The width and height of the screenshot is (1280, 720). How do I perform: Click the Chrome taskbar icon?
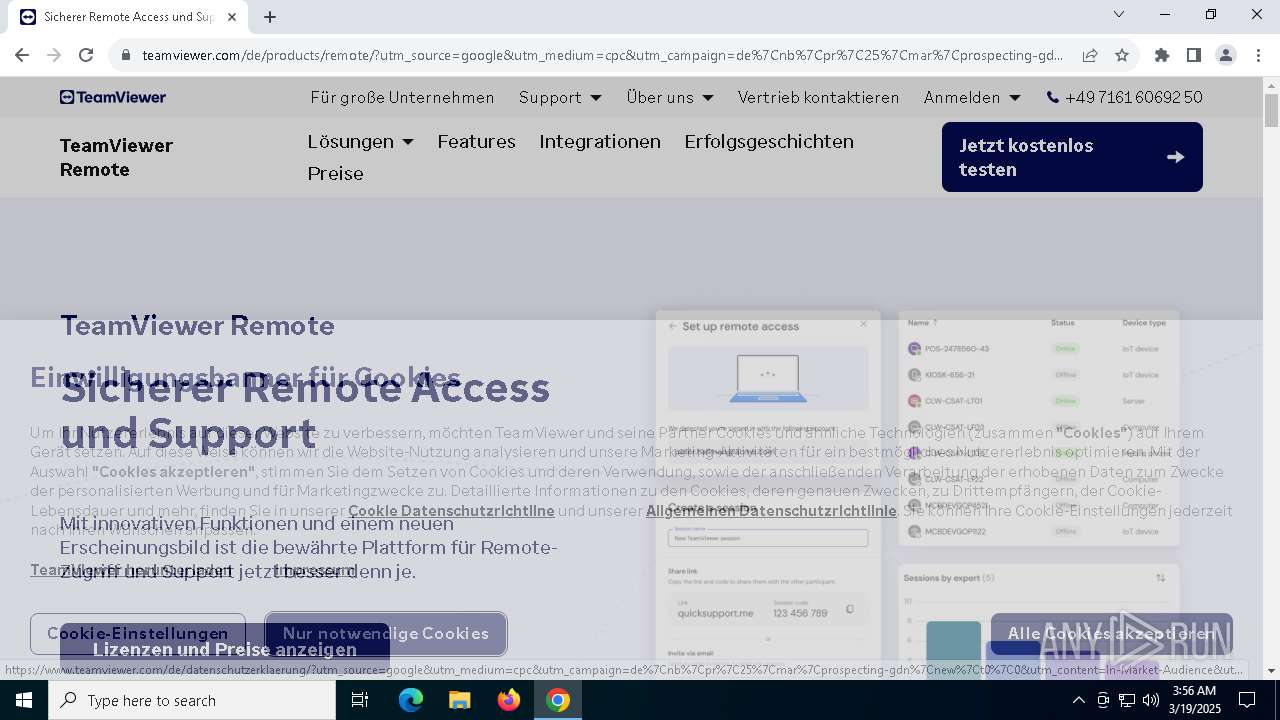pos(558,700)
